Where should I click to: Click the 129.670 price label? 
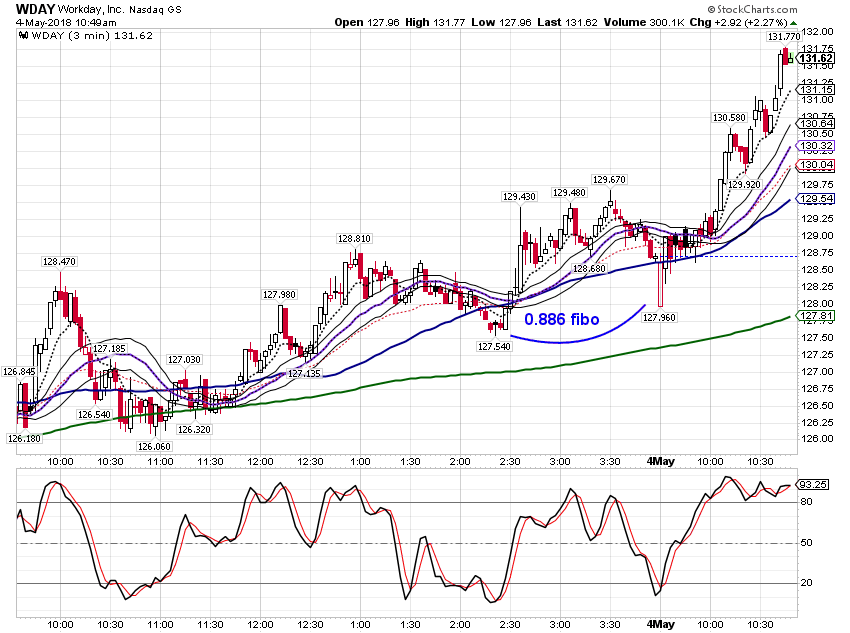click(x=609, y=179)
